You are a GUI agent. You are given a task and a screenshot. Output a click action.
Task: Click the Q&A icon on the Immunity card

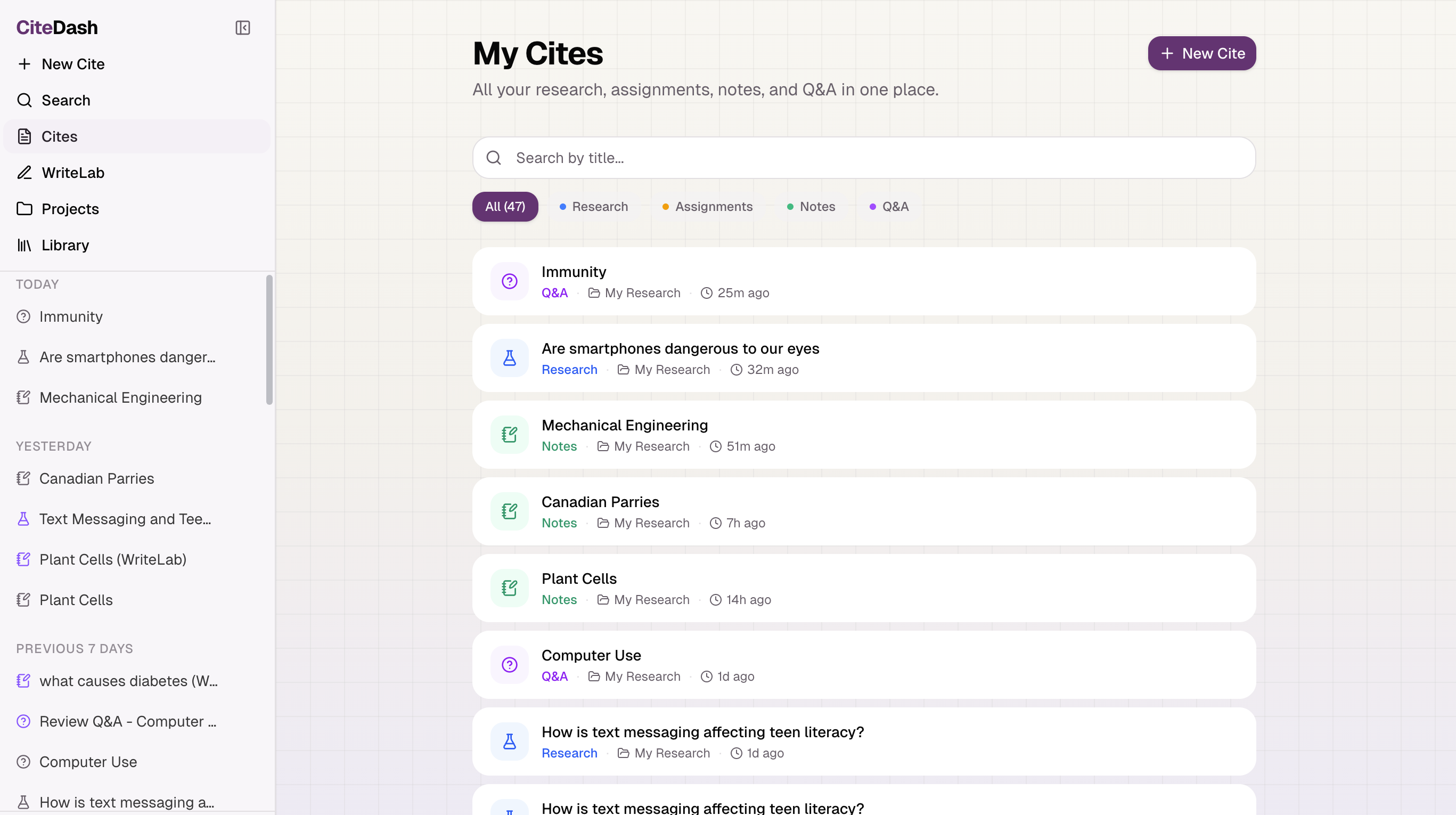click(509, 281)
